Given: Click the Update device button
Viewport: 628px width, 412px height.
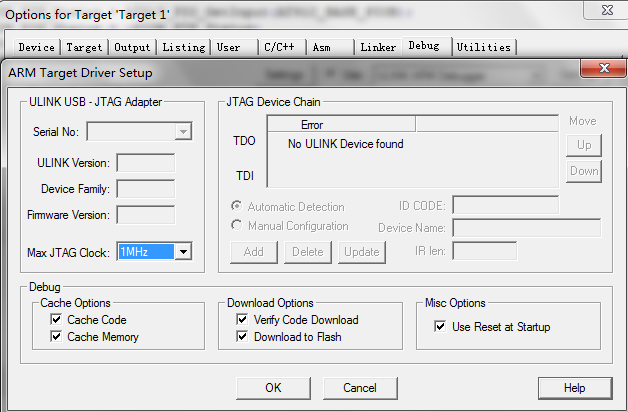Looking at the screenshot, I should (x=362, y=252).
